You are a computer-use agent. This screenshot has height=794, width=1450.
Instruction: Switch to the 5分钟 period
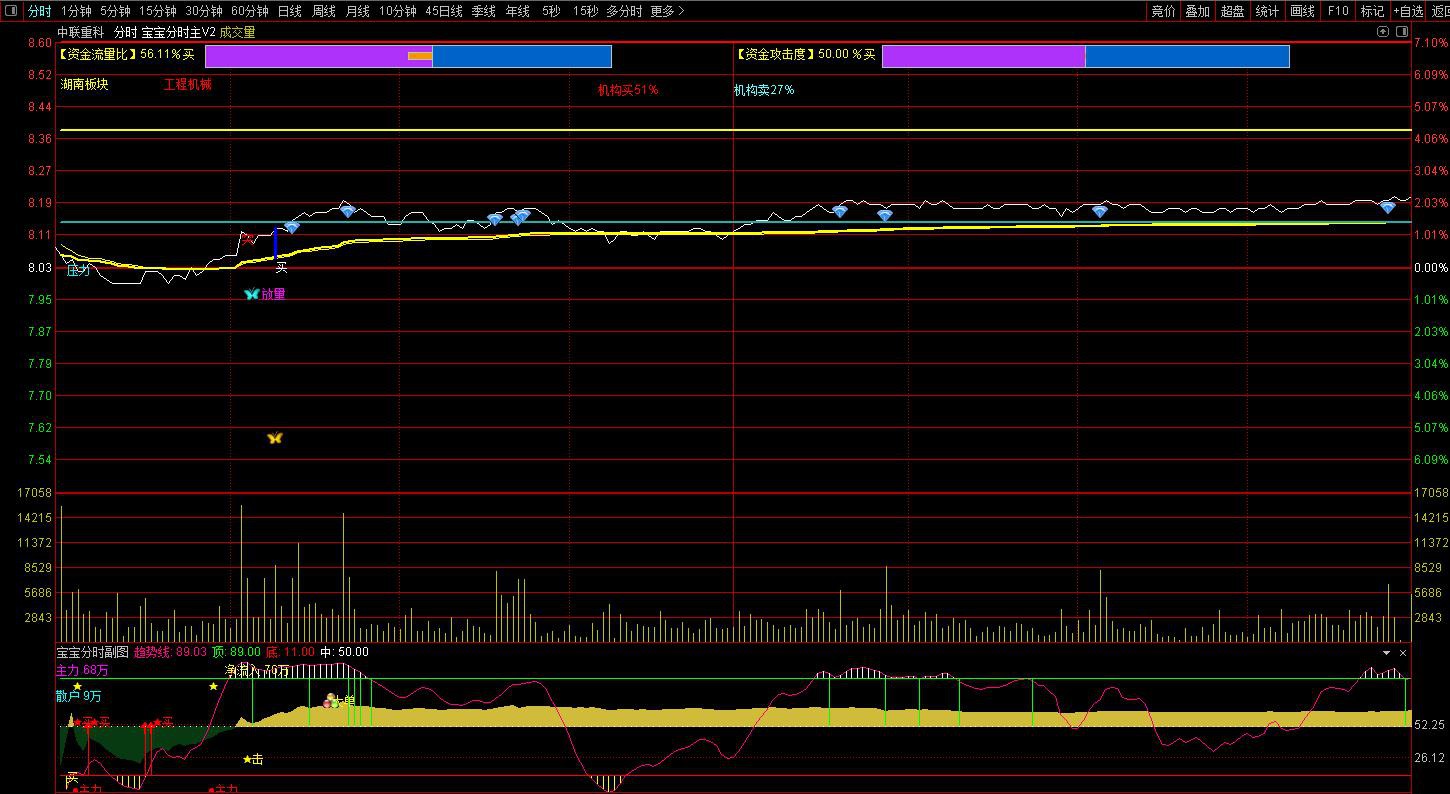115,11
